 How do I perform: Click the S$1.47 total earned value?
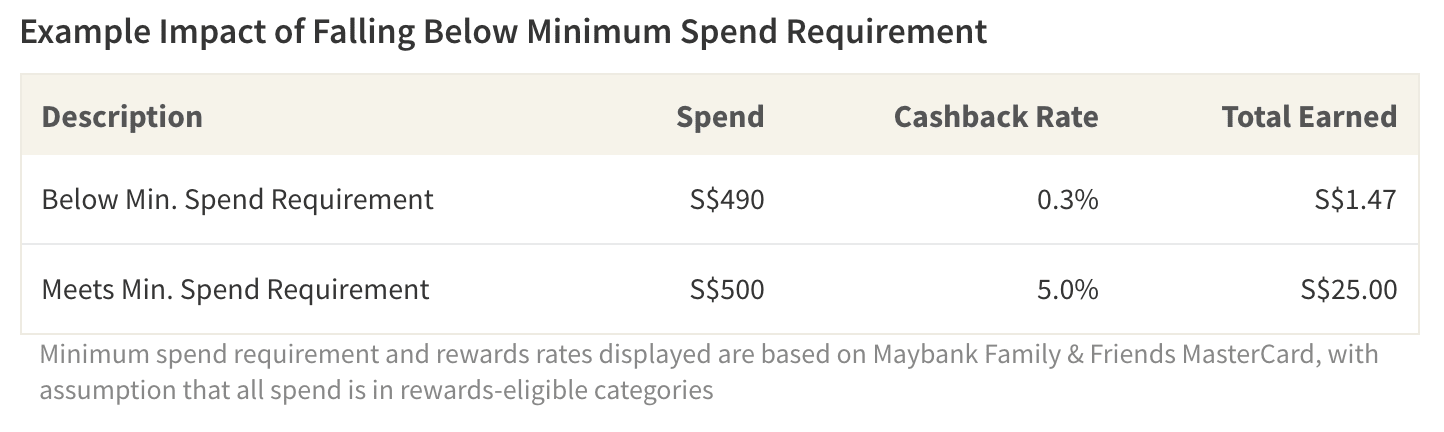pyautogui.click(x=1356, y=199)
